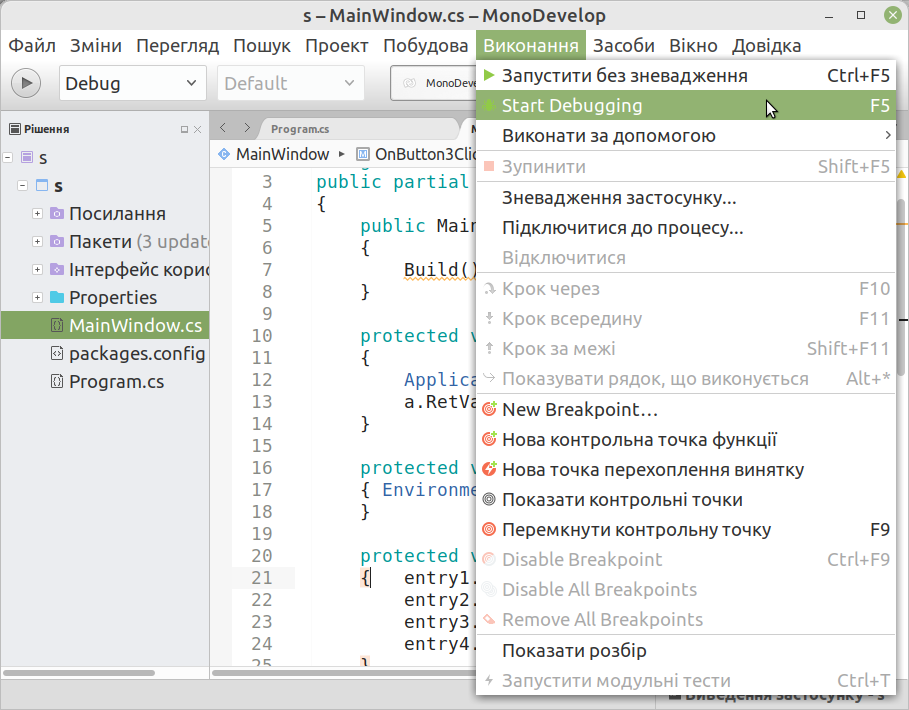Click the Пакети folder icon
909x710 pixels.
pos(57,241)
